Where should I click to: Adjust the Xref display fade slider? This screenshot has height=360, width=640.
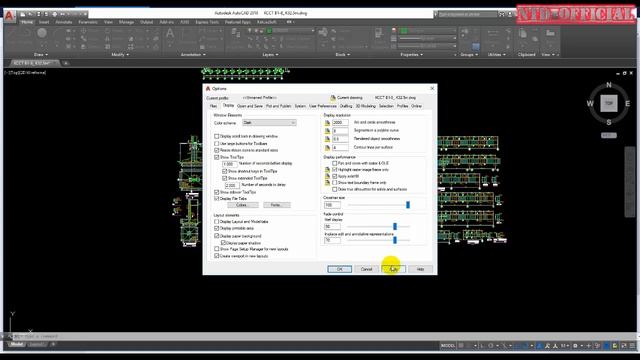395,227
